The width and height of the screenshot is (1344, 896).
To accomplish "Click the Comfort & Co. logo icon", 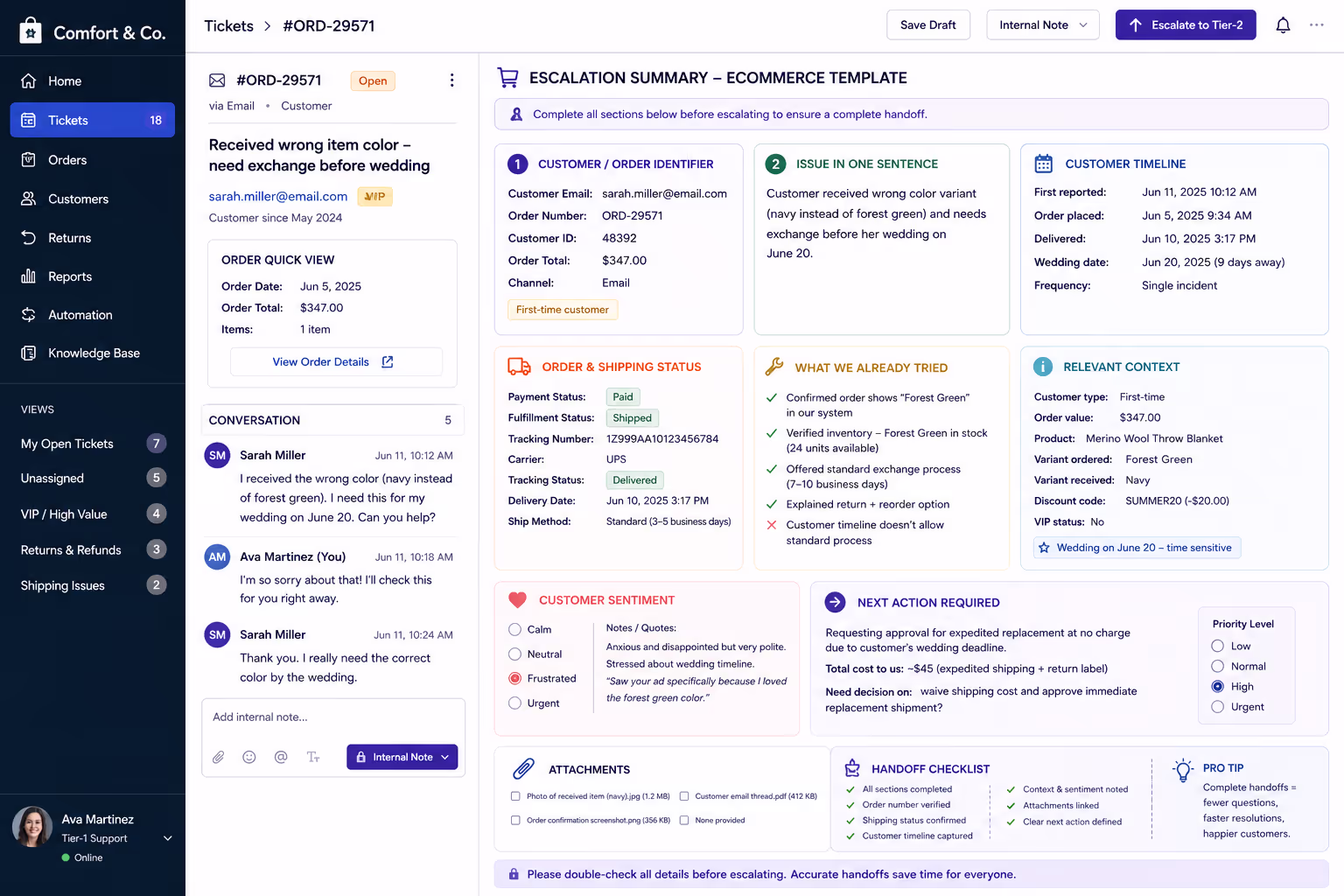I will click(31, 31).
